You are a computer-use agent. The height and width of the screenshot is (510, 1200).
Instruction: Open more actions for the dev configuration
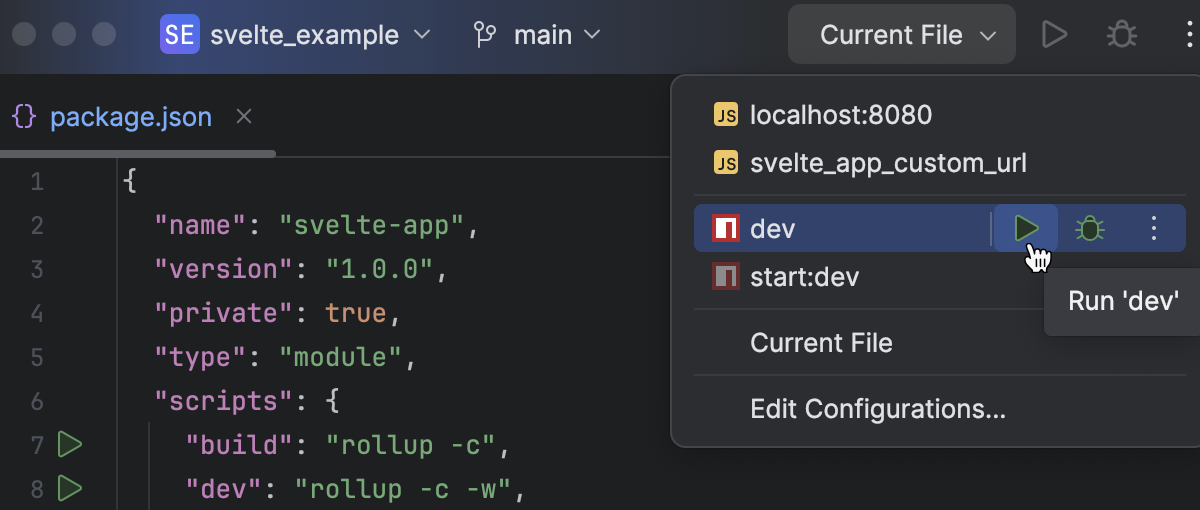[x=1154, y=229]
